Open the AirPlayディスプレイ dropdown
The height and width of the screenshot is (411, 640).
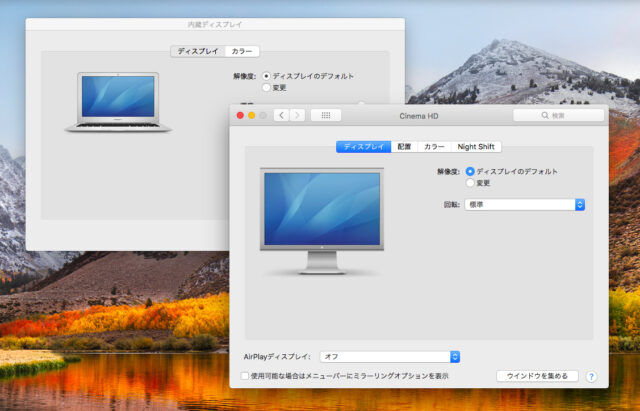[x=390, y=357]
